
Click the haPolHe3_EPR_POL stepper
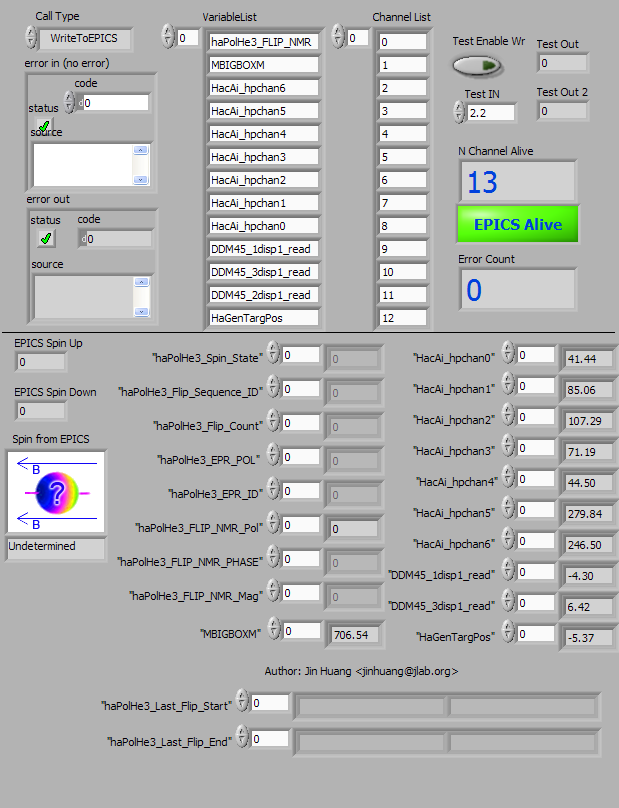pos(274,456)
